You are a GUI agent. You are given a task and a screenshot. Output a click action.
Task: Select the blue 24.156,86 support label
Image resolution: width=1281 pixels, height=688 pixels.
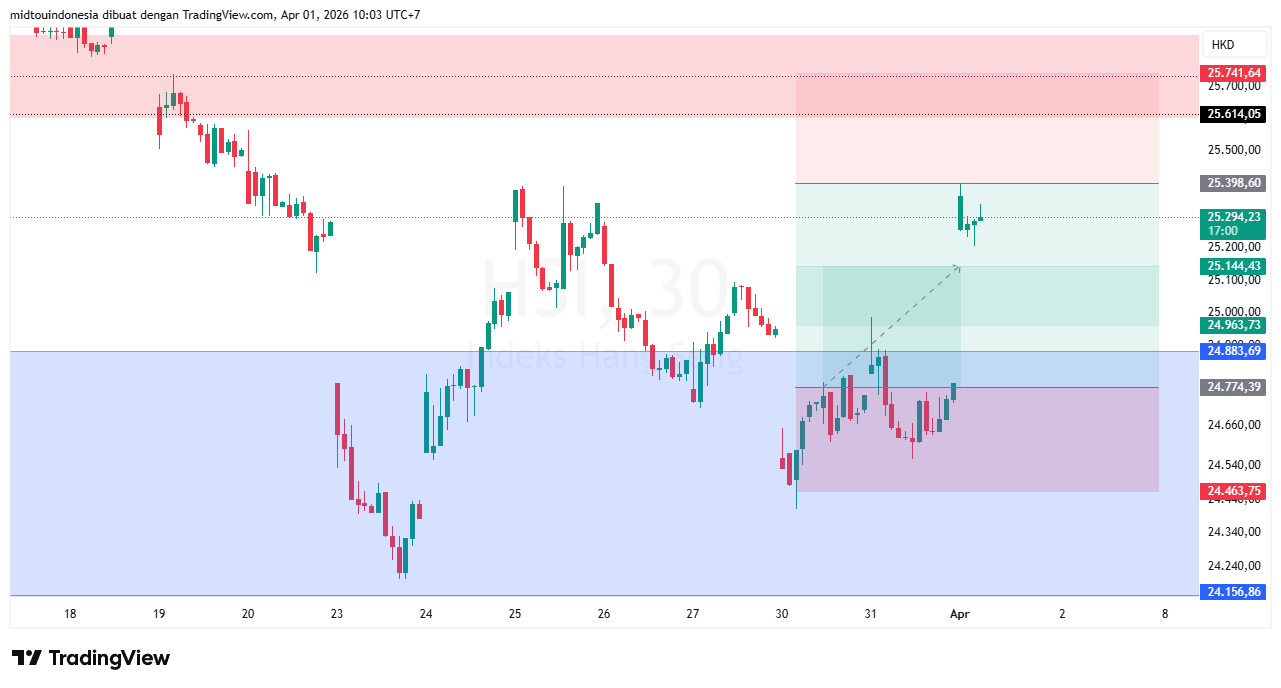1234,592
